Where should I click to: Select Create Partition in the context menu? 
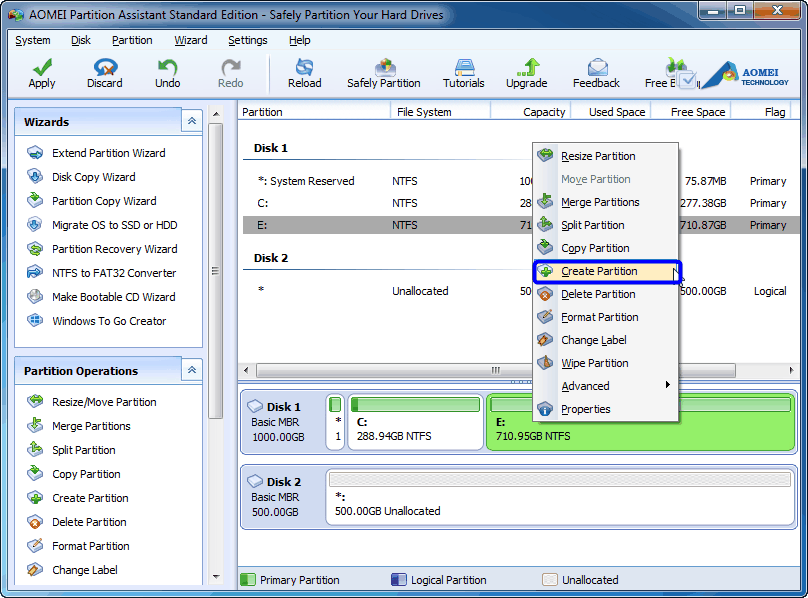(x=607, y=271)
